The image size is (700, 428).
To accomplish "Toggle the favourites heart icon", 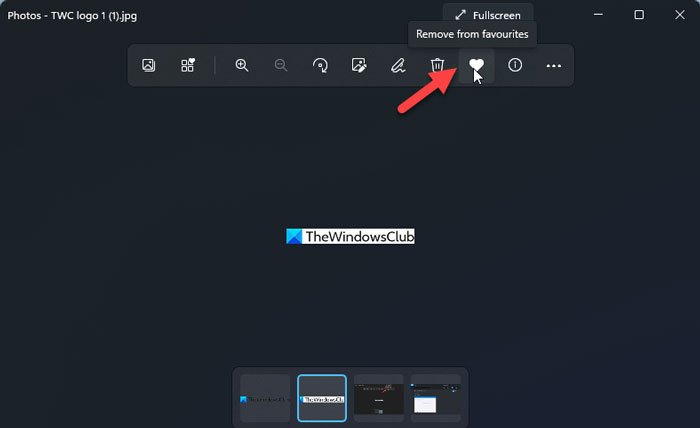I will tap(476, 66).
